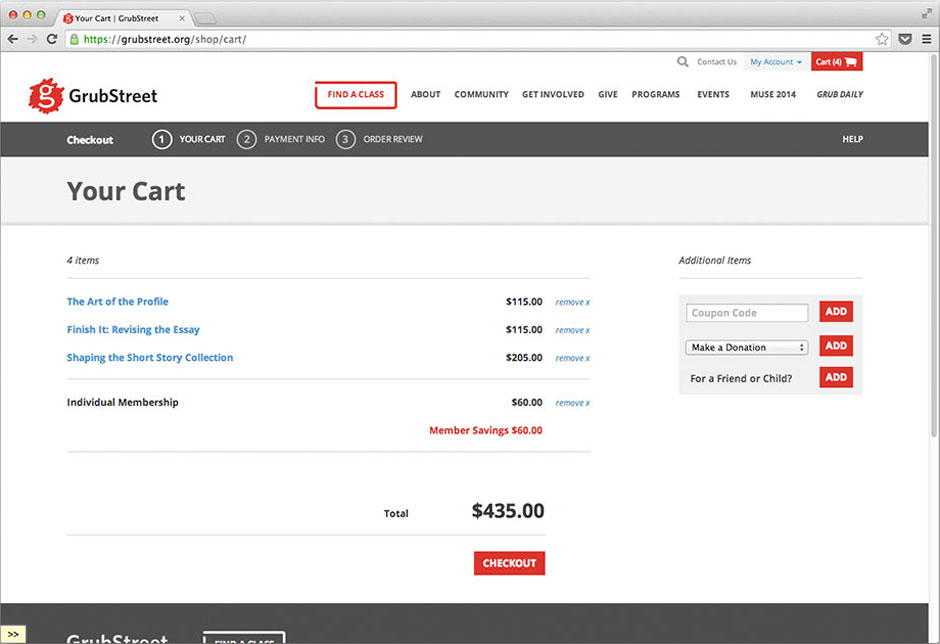The image size is (940, 644).
Task: Open the Get Involved menu
Action: pyautogui.click(x=553, y=95)
